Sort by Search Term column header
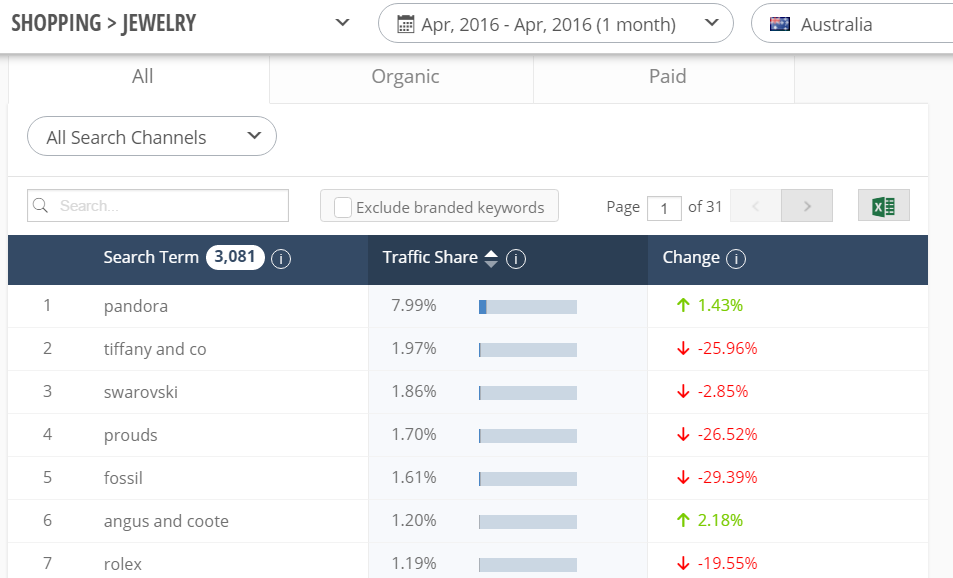The height and width of the screenshot is (578, 953). [x=151, y=257]
